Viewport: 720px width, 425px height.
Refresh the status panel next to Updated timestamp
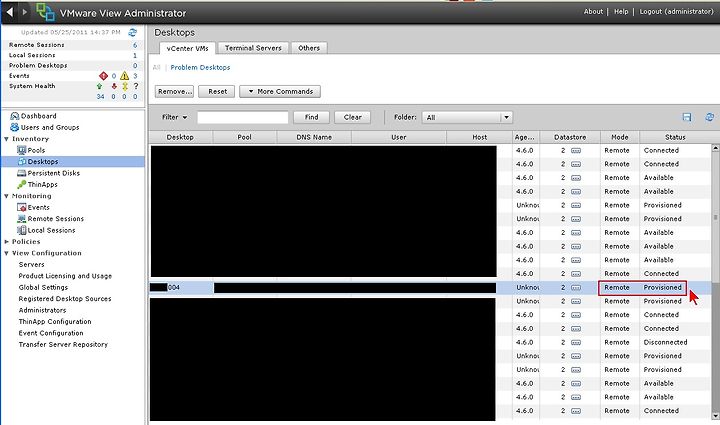pyautogui.click(x=133, y=32)
